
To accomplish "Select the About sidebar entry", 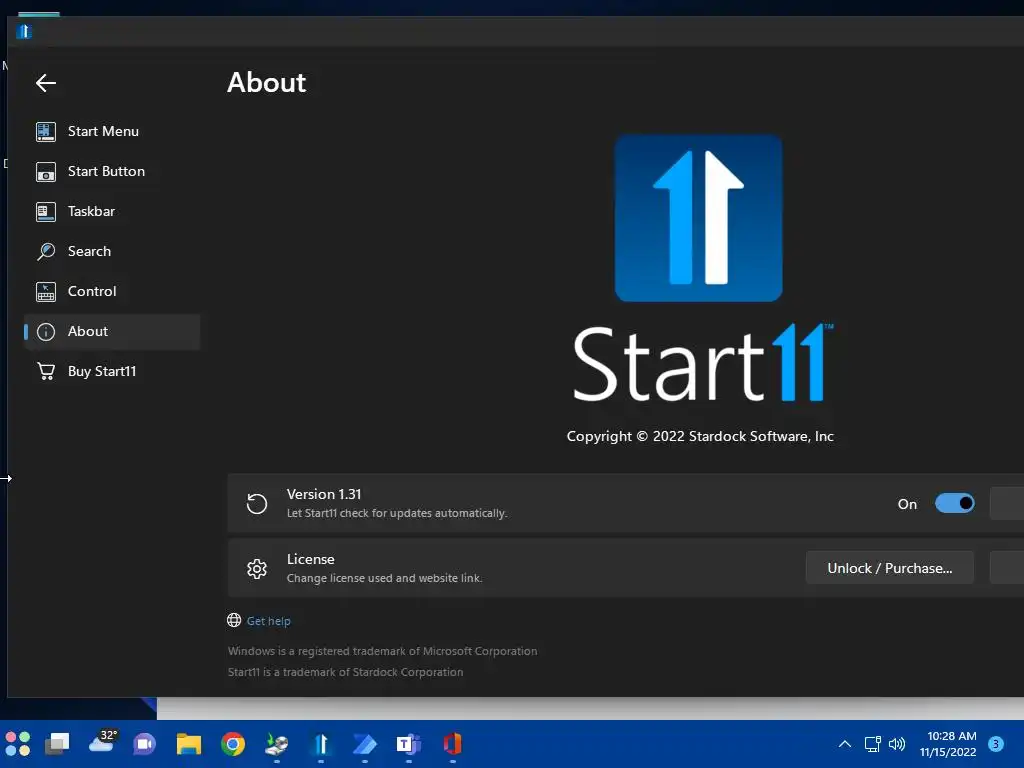I will click(x=112, y=332).
